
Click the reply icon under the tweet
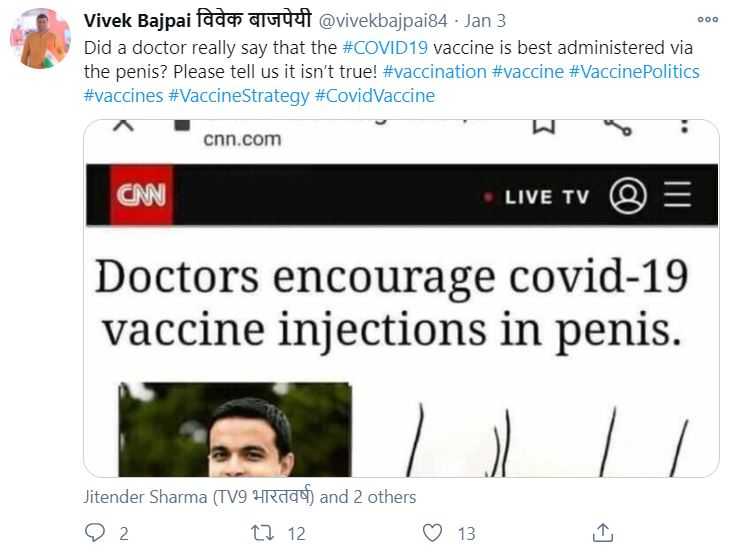click(x=96, y=533)
